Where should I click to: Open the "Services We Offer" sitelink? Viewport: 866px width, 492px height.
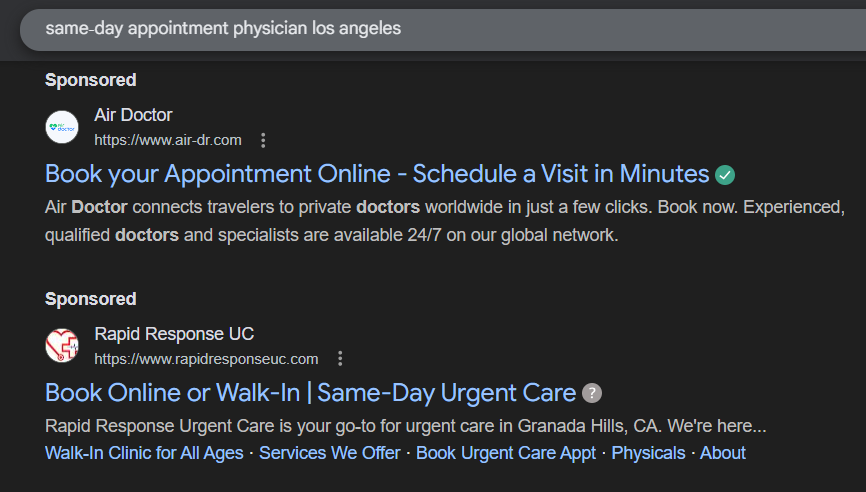pyautogui.click(x=329, y=453)
